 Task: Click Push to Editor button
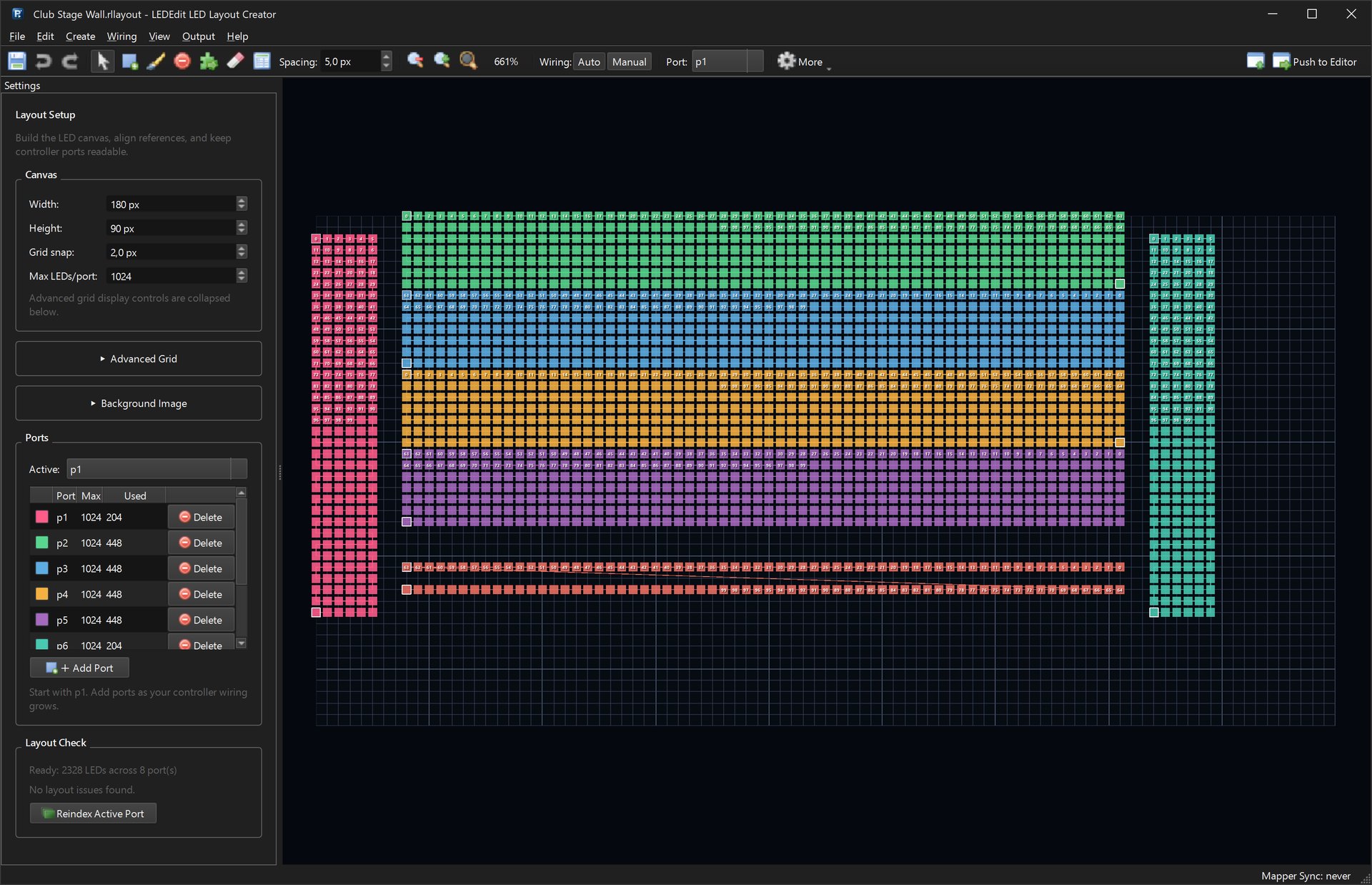coord(1316,61)
